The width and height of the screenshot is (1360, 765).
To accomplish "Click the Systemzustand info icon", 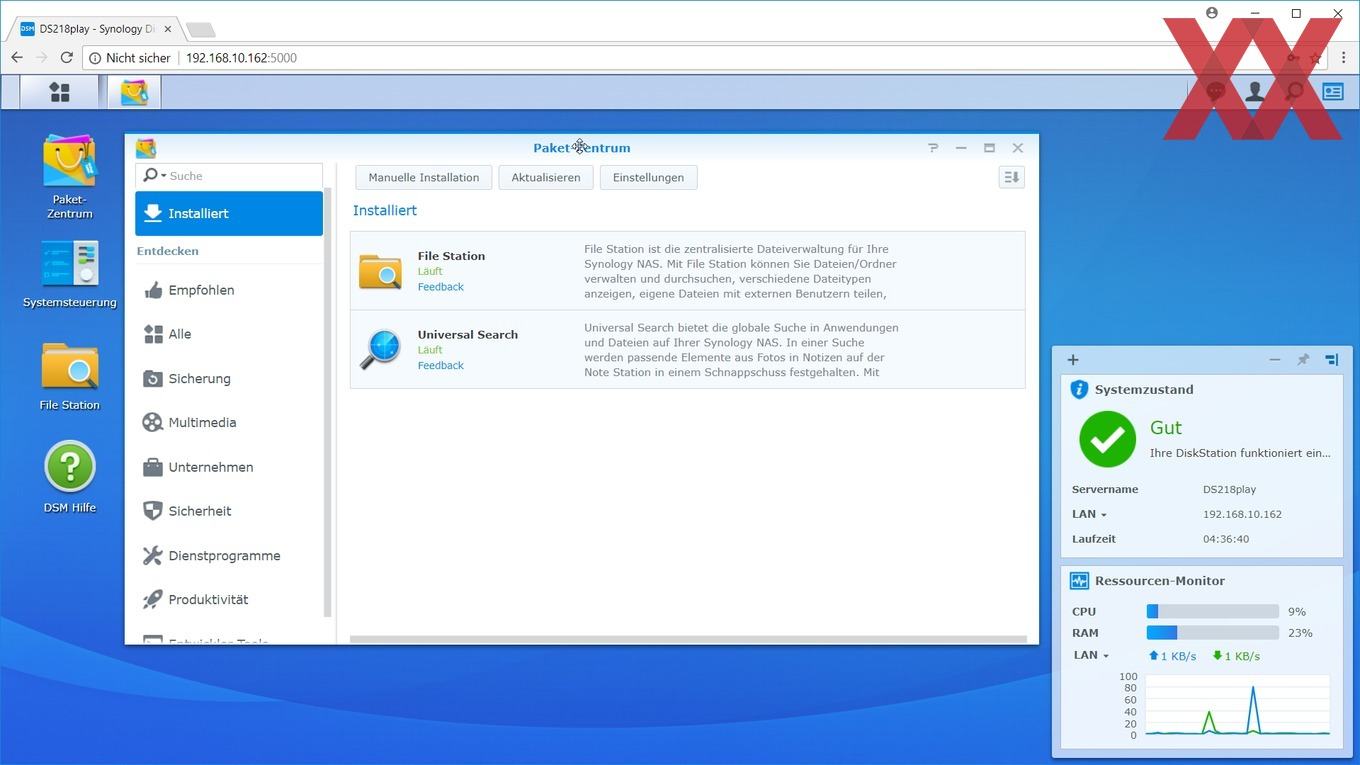I will pos(1079,389).
